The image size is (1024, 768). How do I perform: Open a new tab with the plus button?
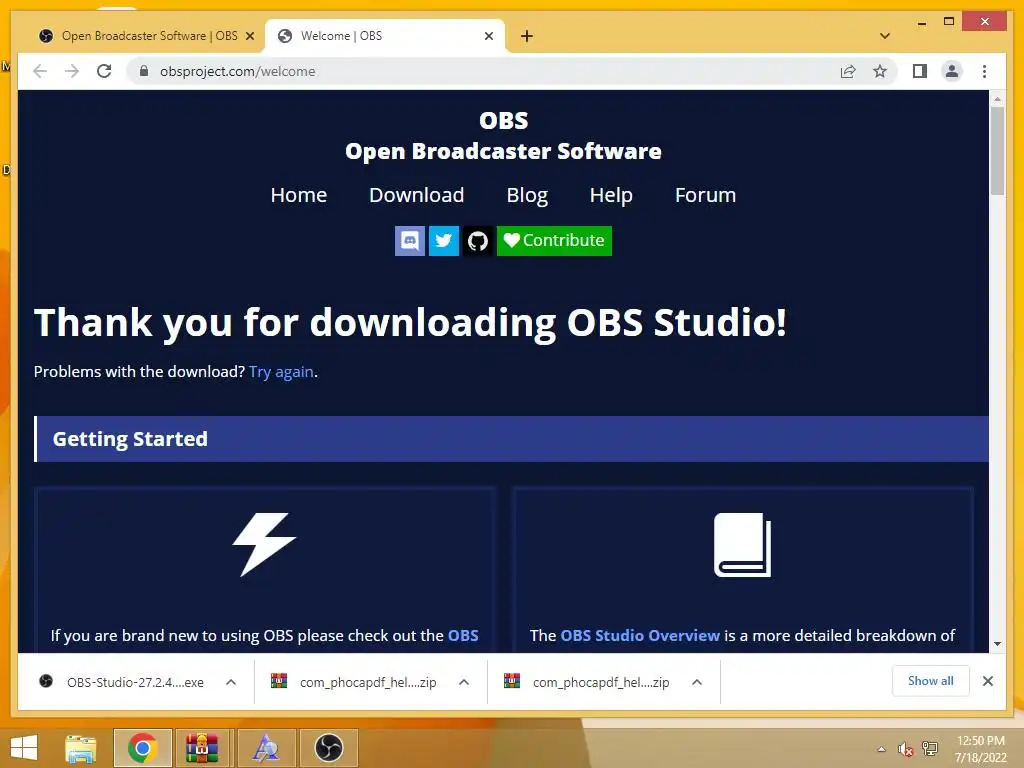(527, 36)
